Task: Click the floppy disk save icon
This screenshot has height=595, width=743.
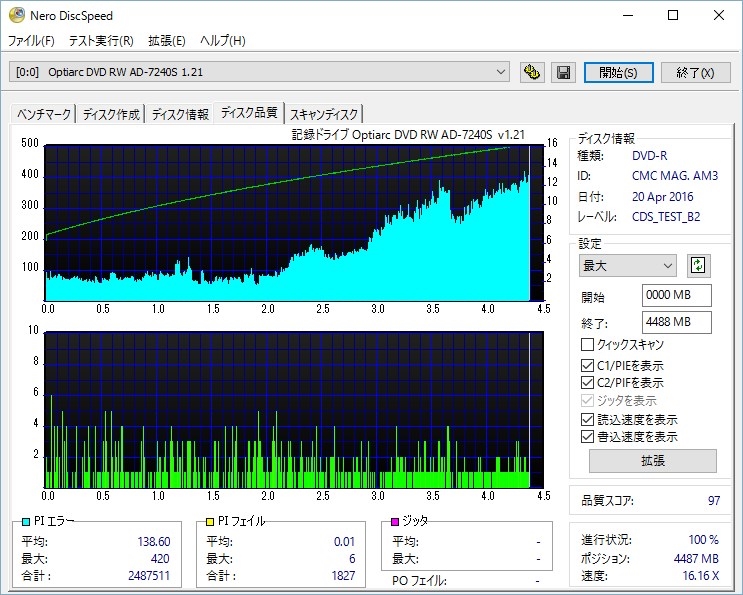Action: 563,72
